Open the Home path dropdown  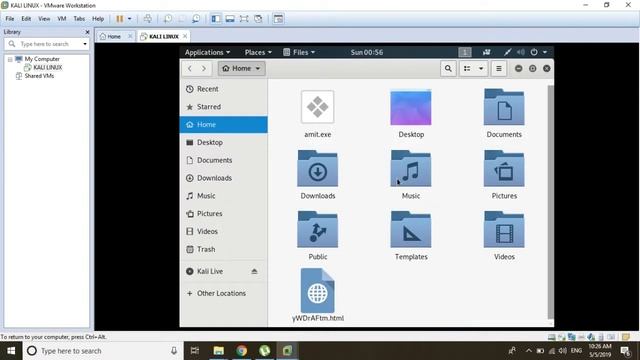(241, 69)
